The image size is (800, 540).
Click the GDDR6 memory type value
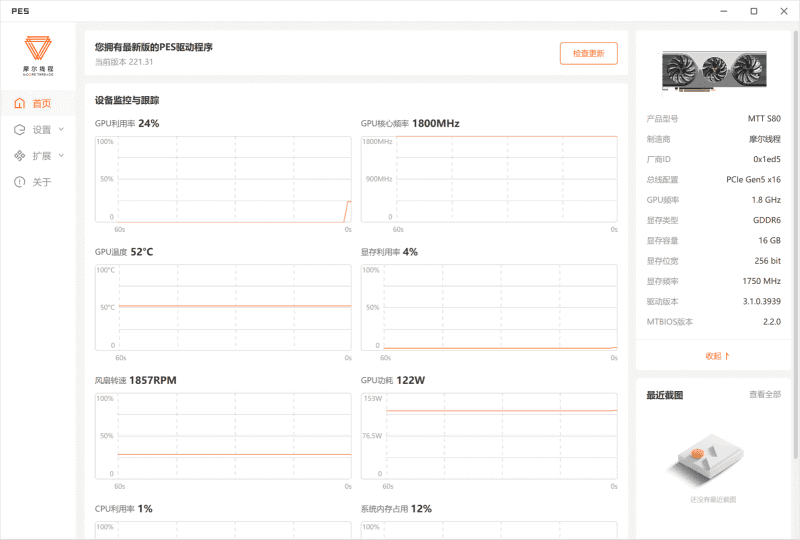click(x=767, y=220)
